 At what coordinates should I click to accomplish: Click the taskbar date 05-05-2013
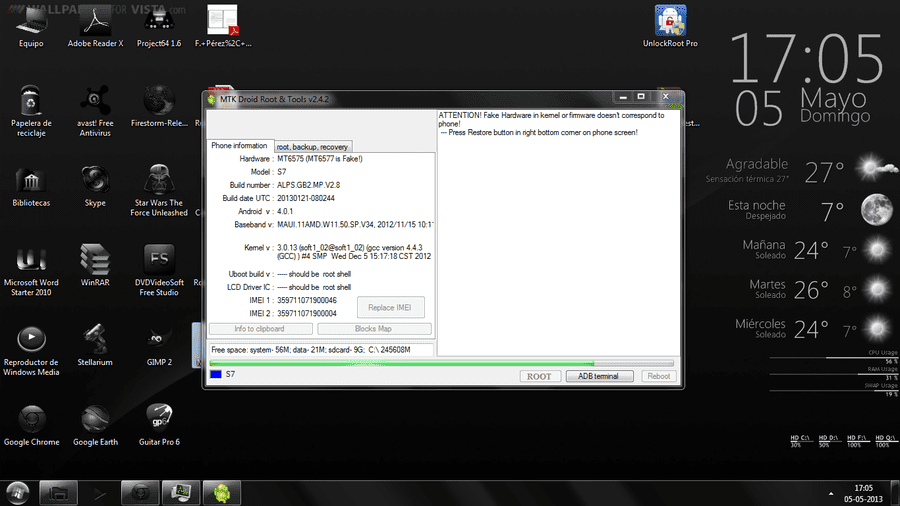[863, 499]
